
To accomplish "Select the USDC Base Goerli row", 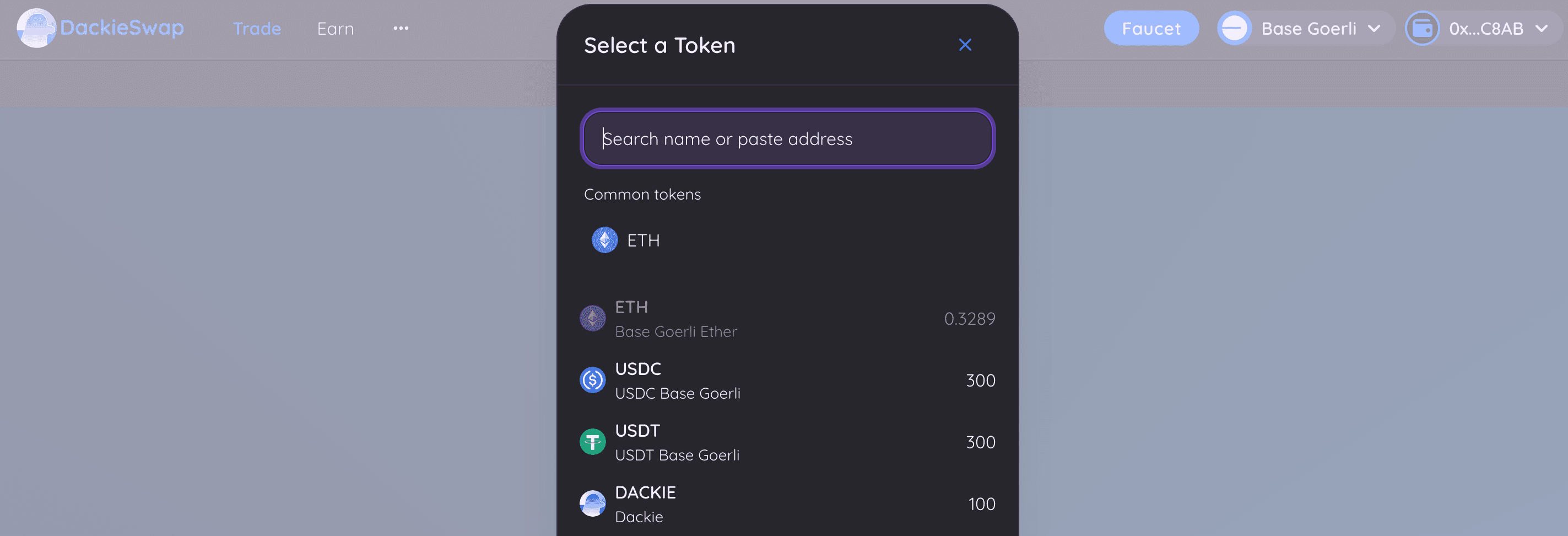I will [x=788, y=380].
